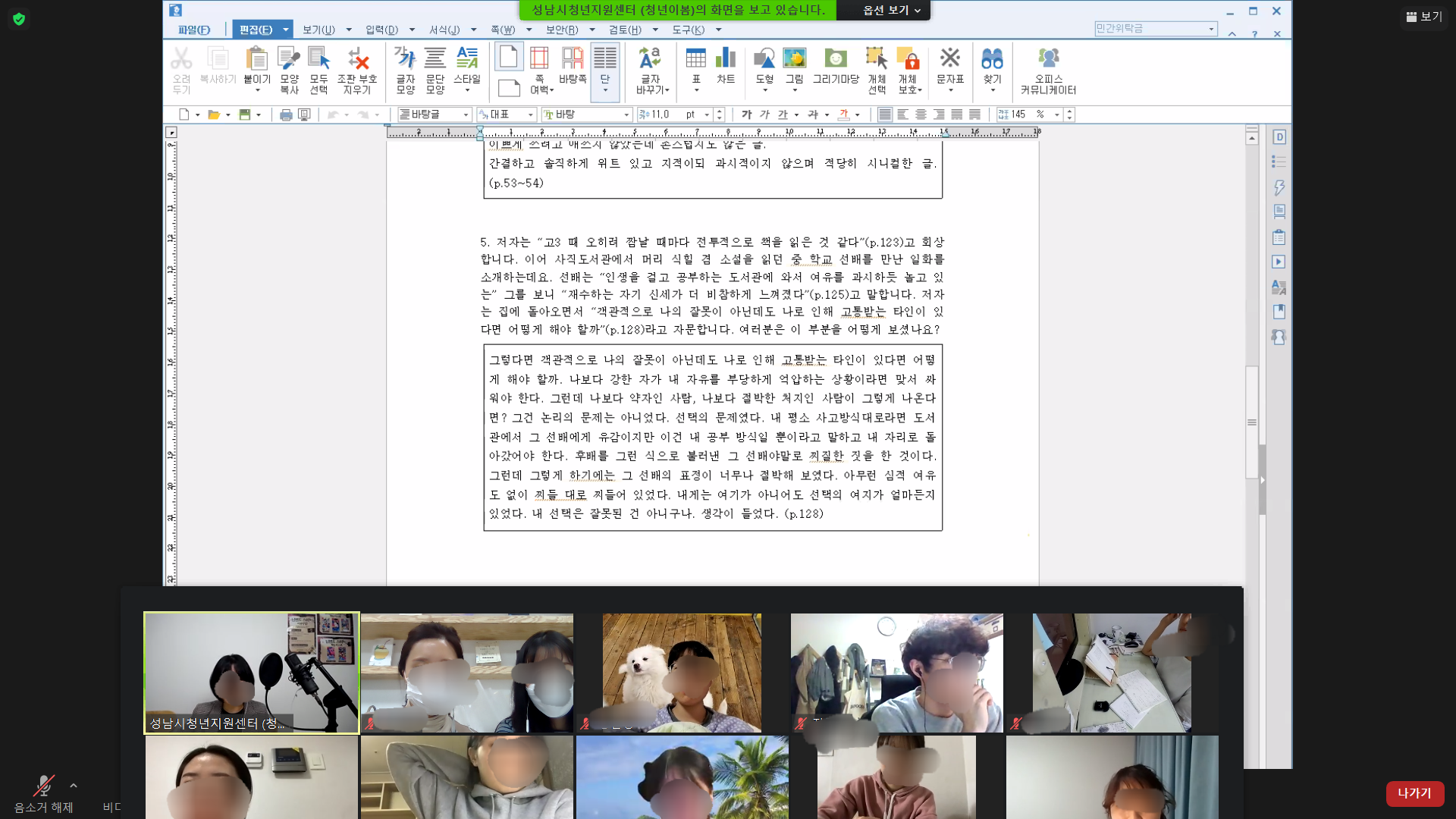1456x819 pixels.
Task: Insert a 차트 (Chart)
Action: pos(726,64)
